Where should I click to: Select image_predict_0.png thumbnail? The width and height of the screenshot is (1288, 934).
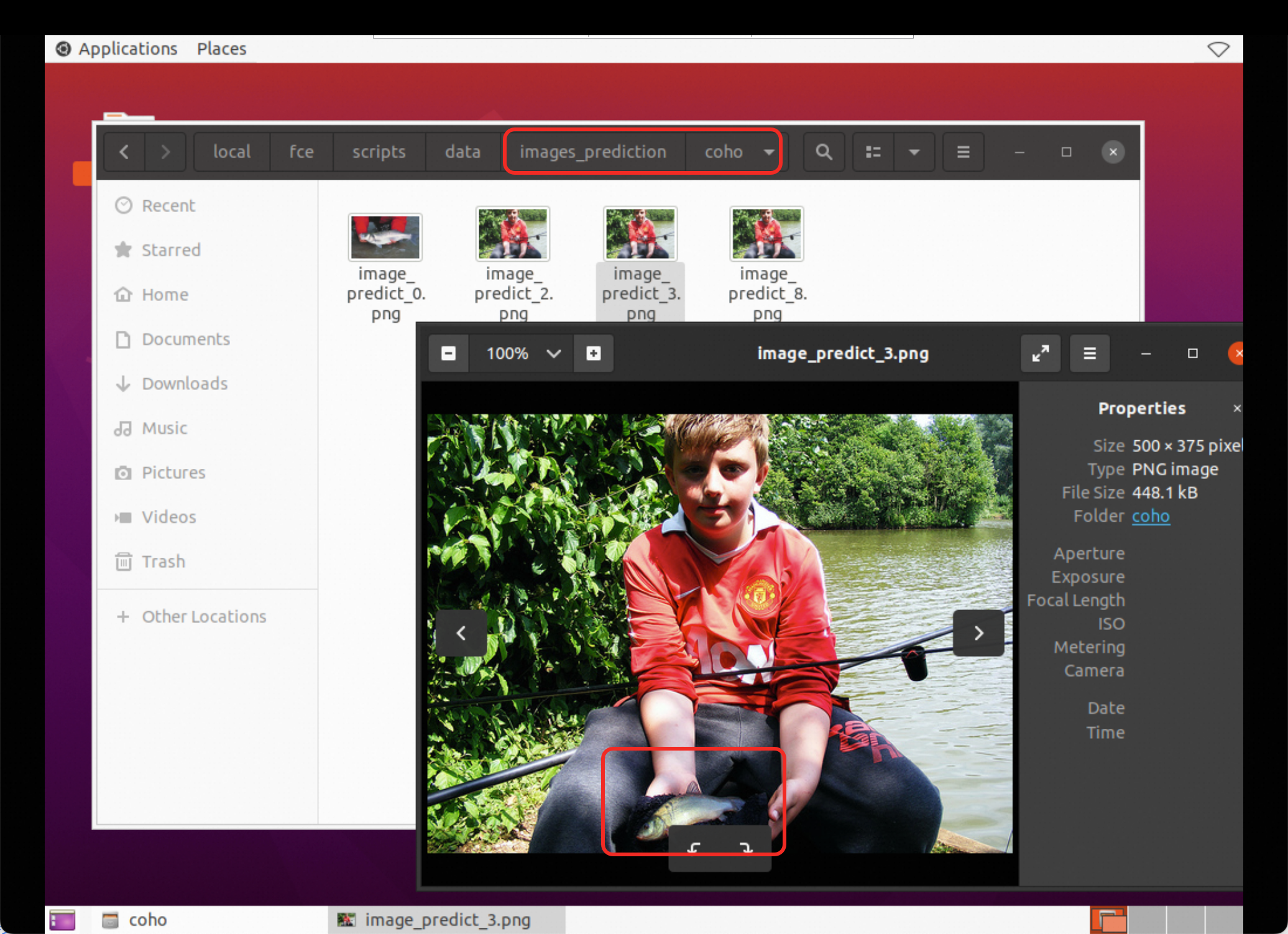tap(385, 237)
